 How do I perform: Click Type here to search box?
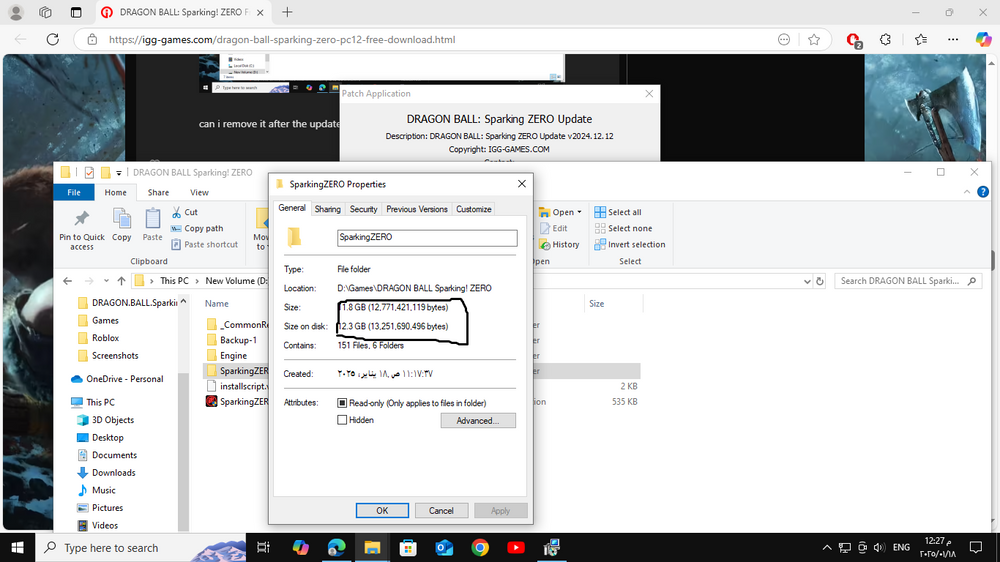pos(140,547)
